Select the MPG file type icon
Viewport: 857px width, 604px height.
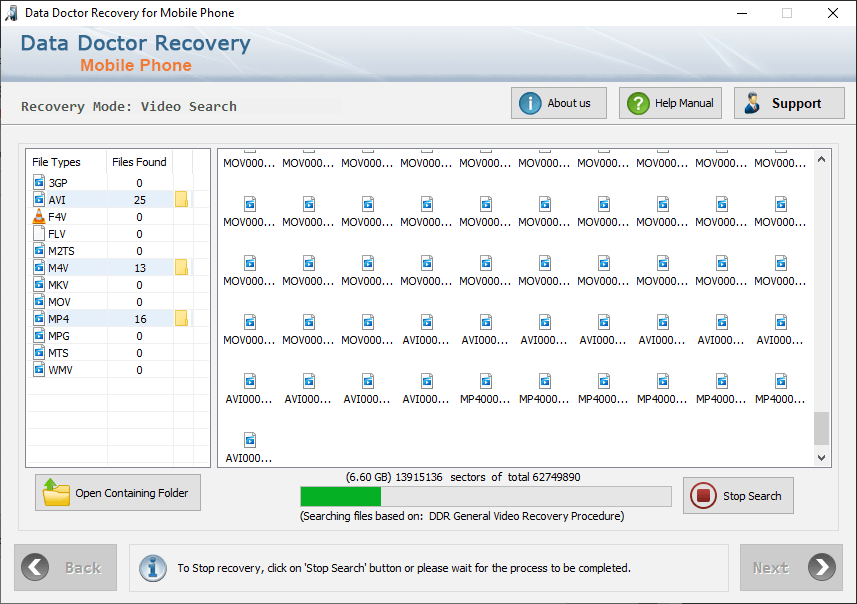(39, 335)
